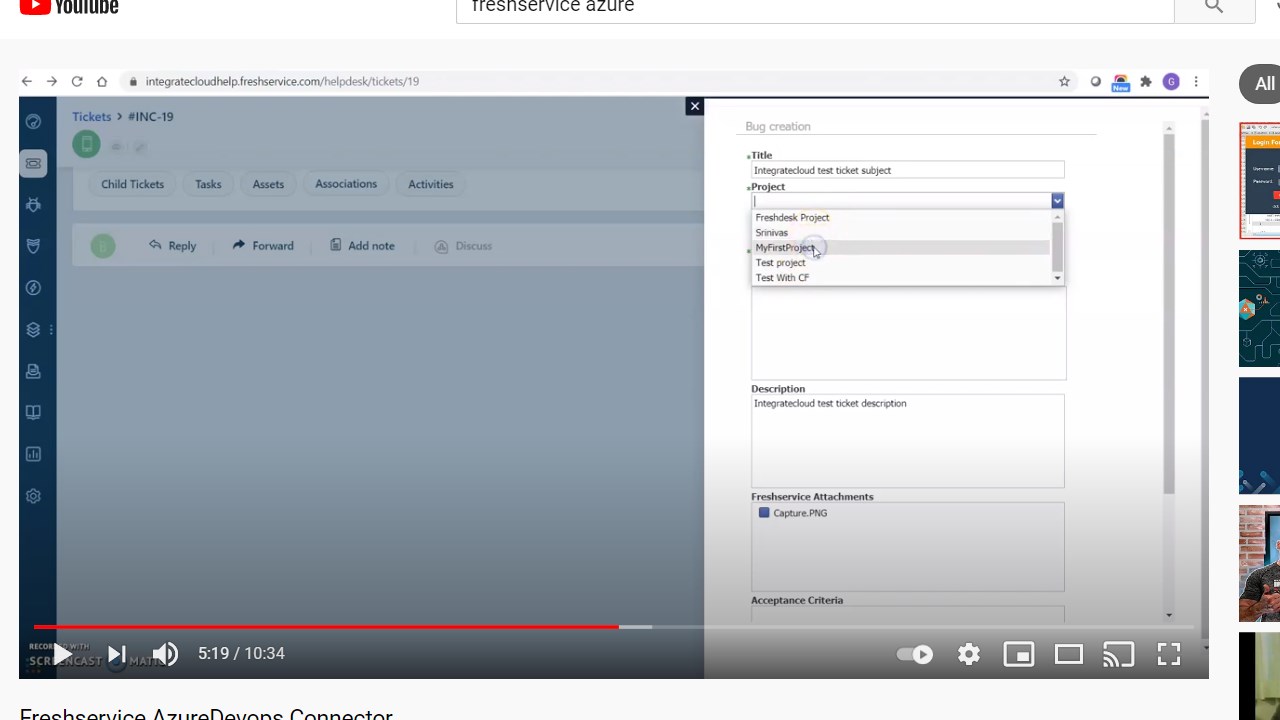Edit the Title input field
The image size is (1280, 720).
[908, 170]
